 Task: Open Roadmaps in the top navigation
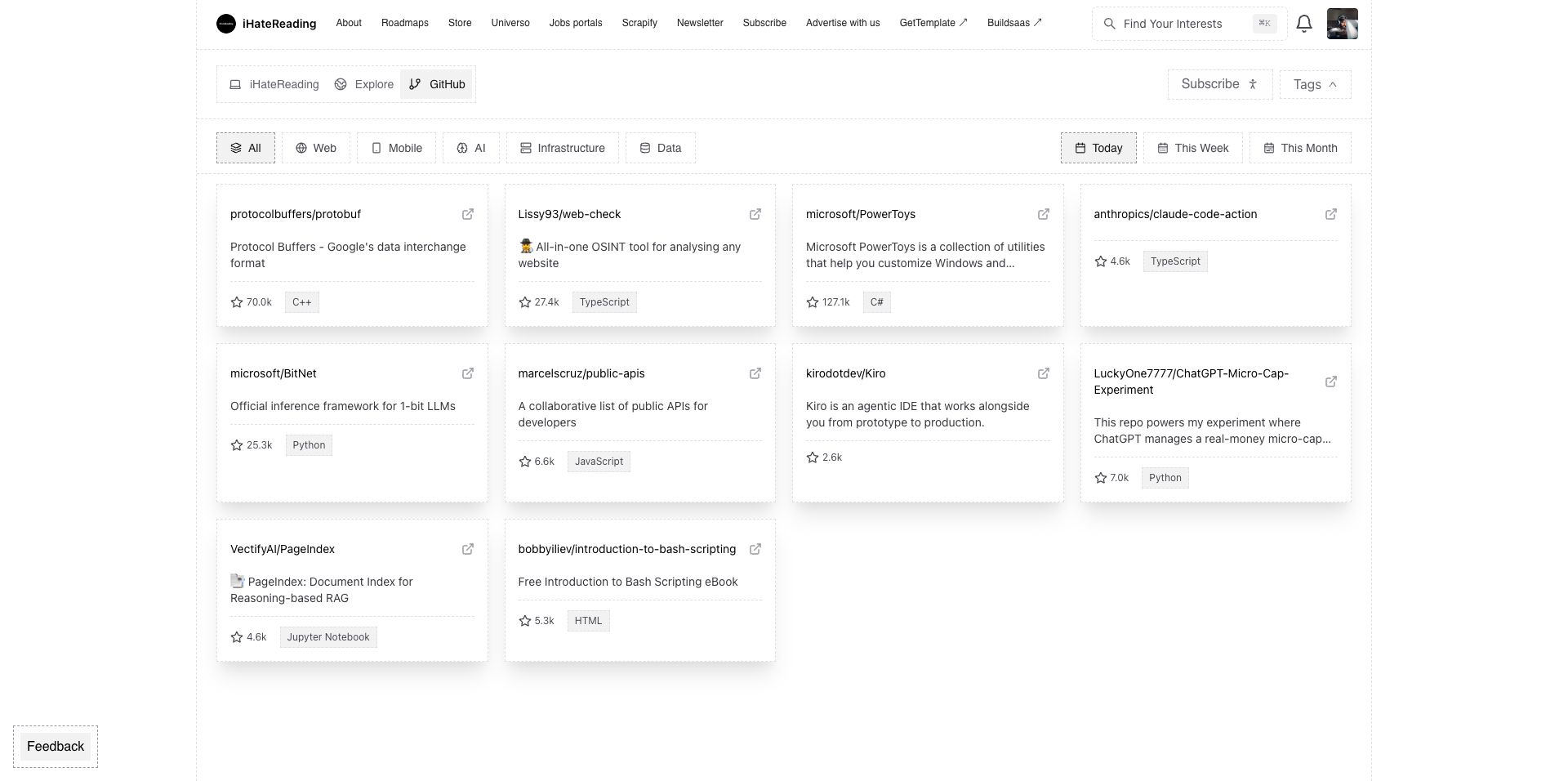pos(405,23)
